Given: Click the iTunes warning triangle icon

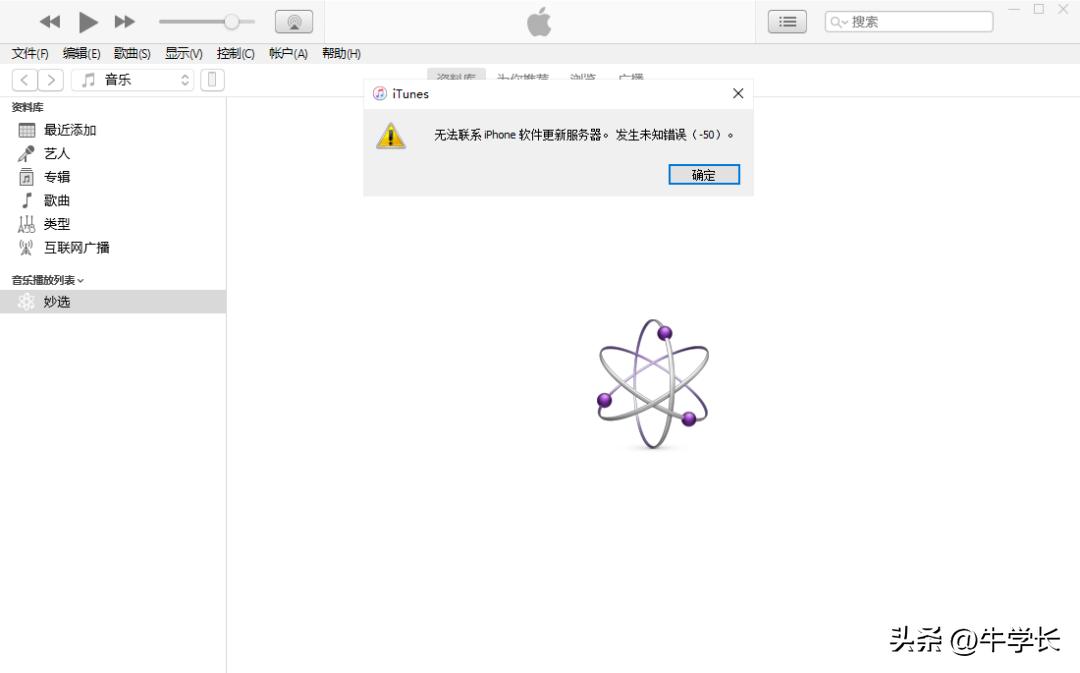Looking at the screenshot, I should [391, 134].
